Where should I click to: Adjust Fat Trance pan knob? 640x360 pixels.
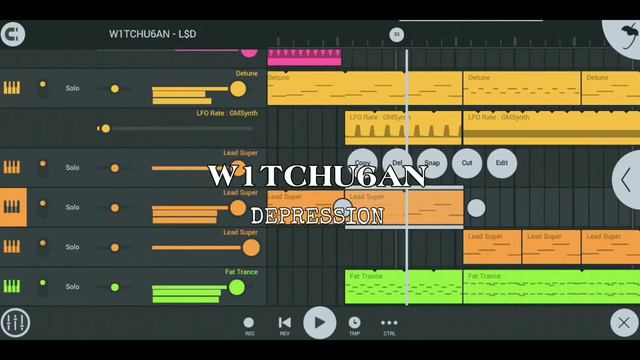[115, 287]
